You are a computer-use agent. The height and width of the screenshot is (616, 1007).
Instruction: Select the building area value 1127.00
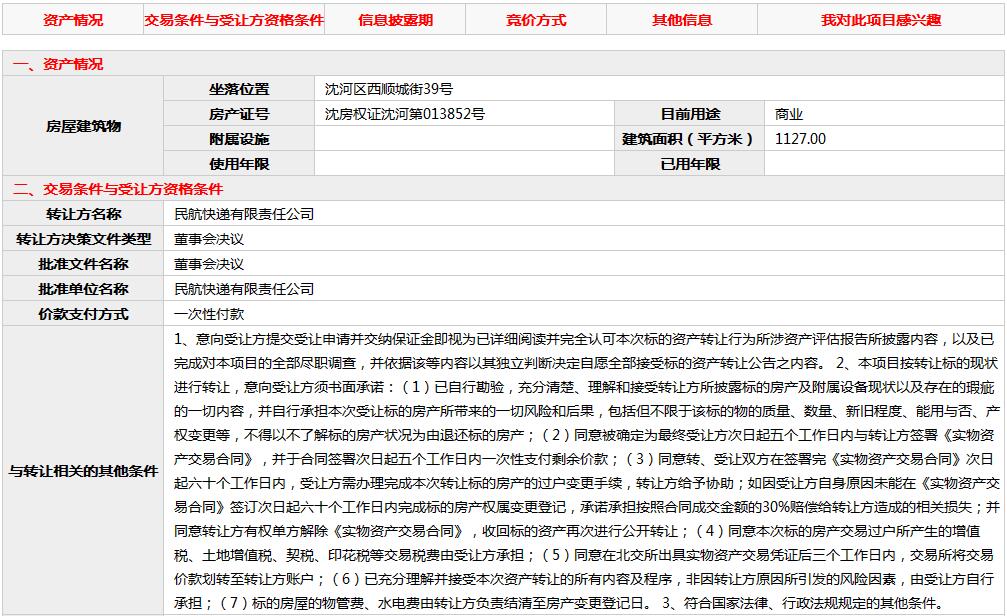(x=800, y=139)
